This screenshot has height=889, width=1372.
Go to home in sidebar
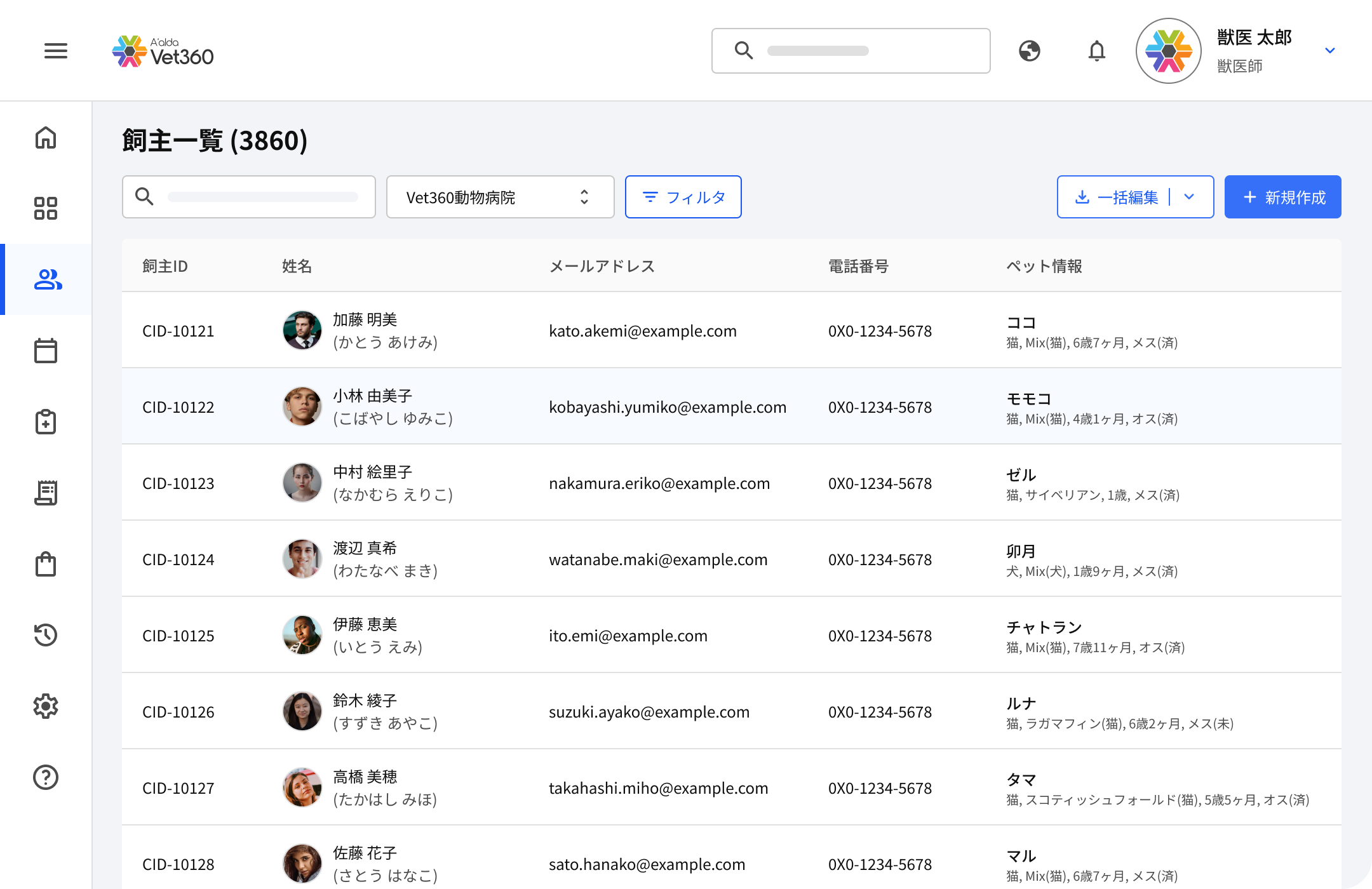[46, 137]
